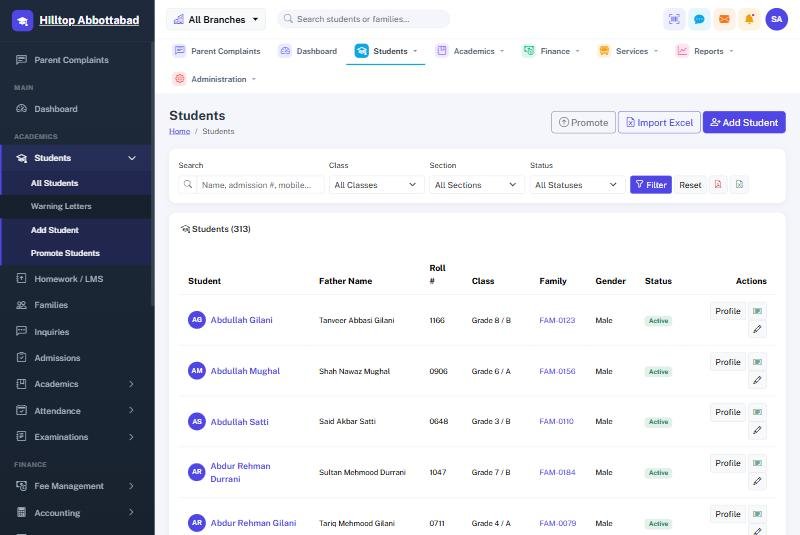Focus the search students or families field
Screen dimensions: 800x535
[364, 19]
